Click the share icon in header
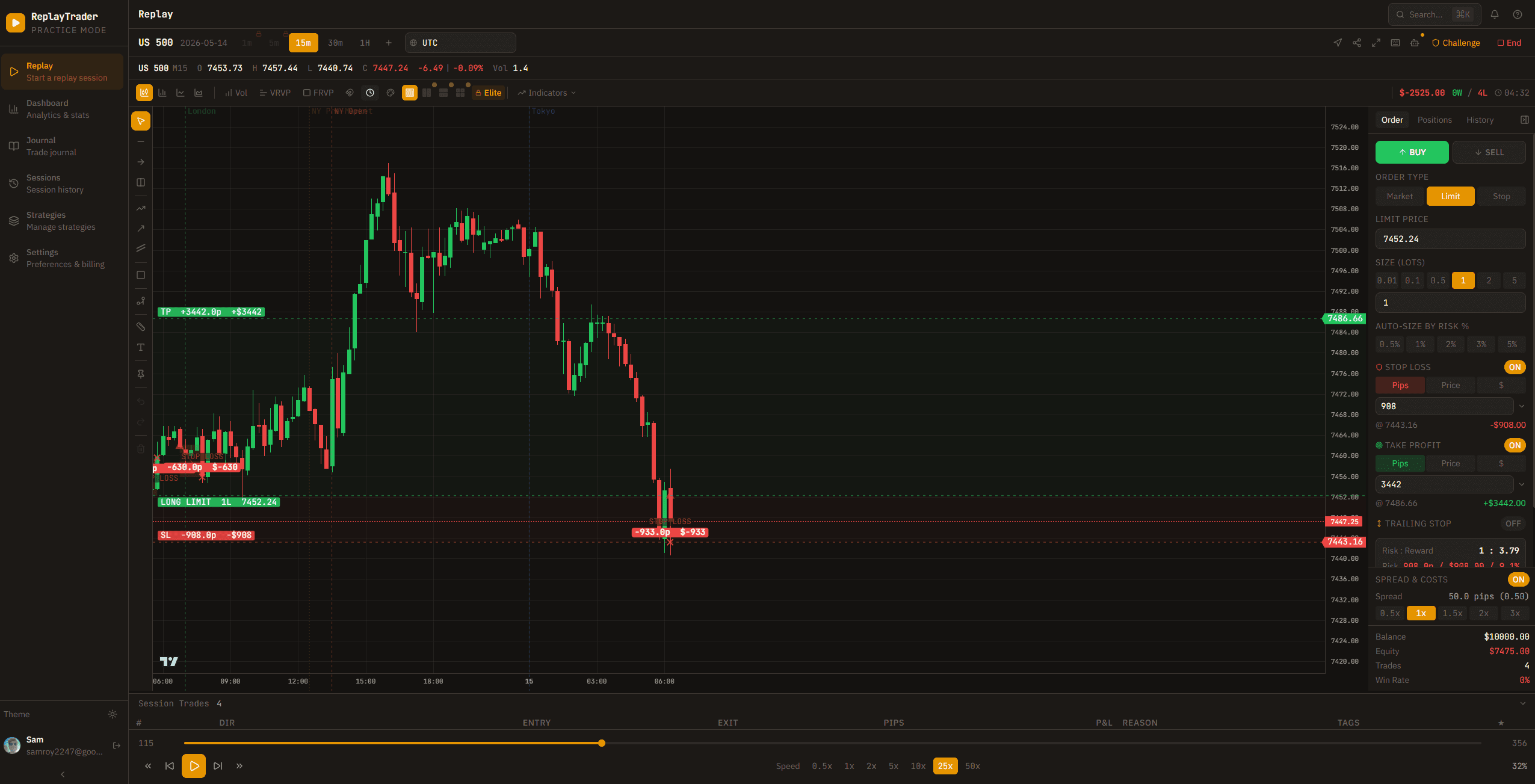The height and width of the screenshot is (784, 1535). point(1357,43)
